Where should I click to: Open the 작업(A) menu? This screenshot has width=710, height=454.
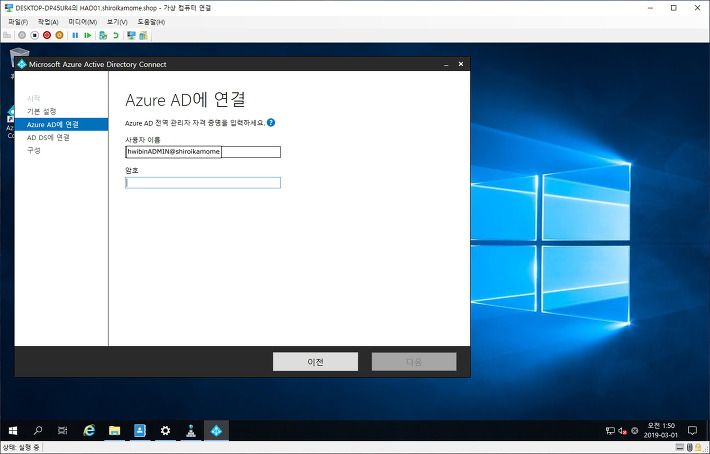(x=48, y=22)
